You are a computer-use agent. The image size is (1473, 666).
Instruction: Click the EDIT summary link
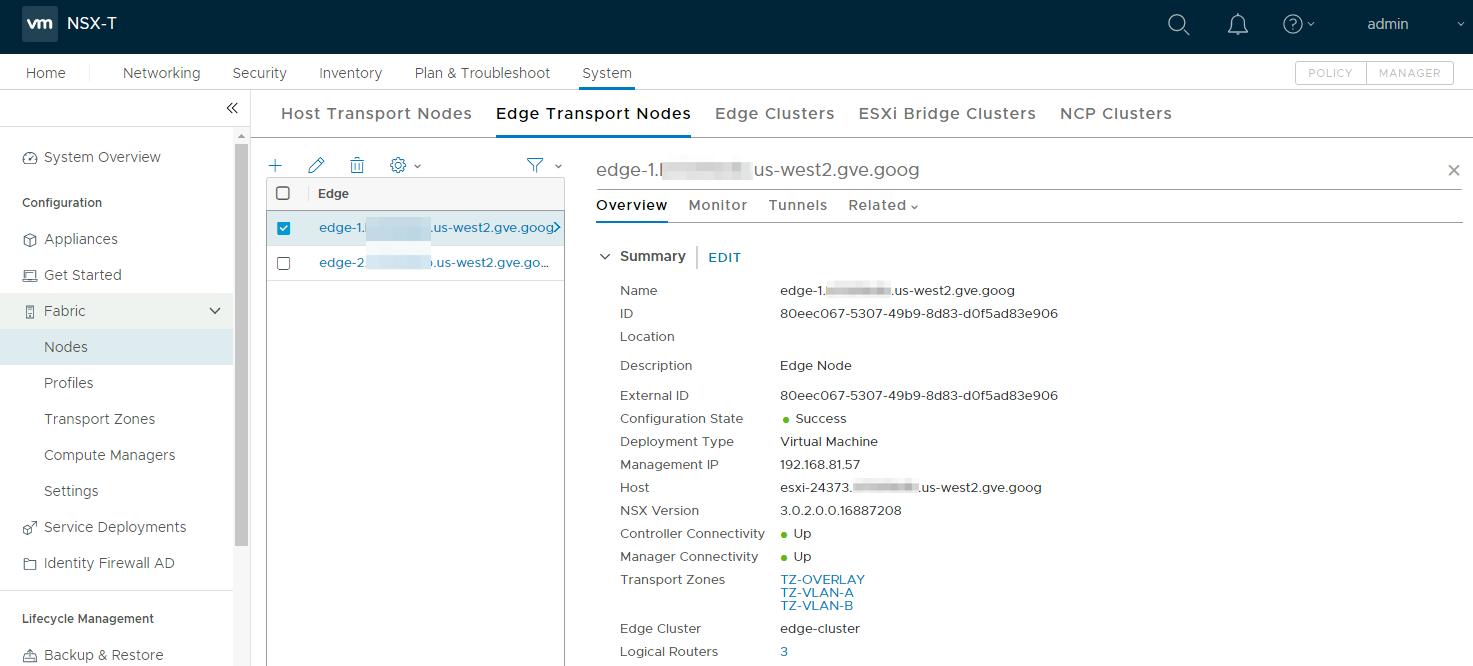(x=725, y=257)
